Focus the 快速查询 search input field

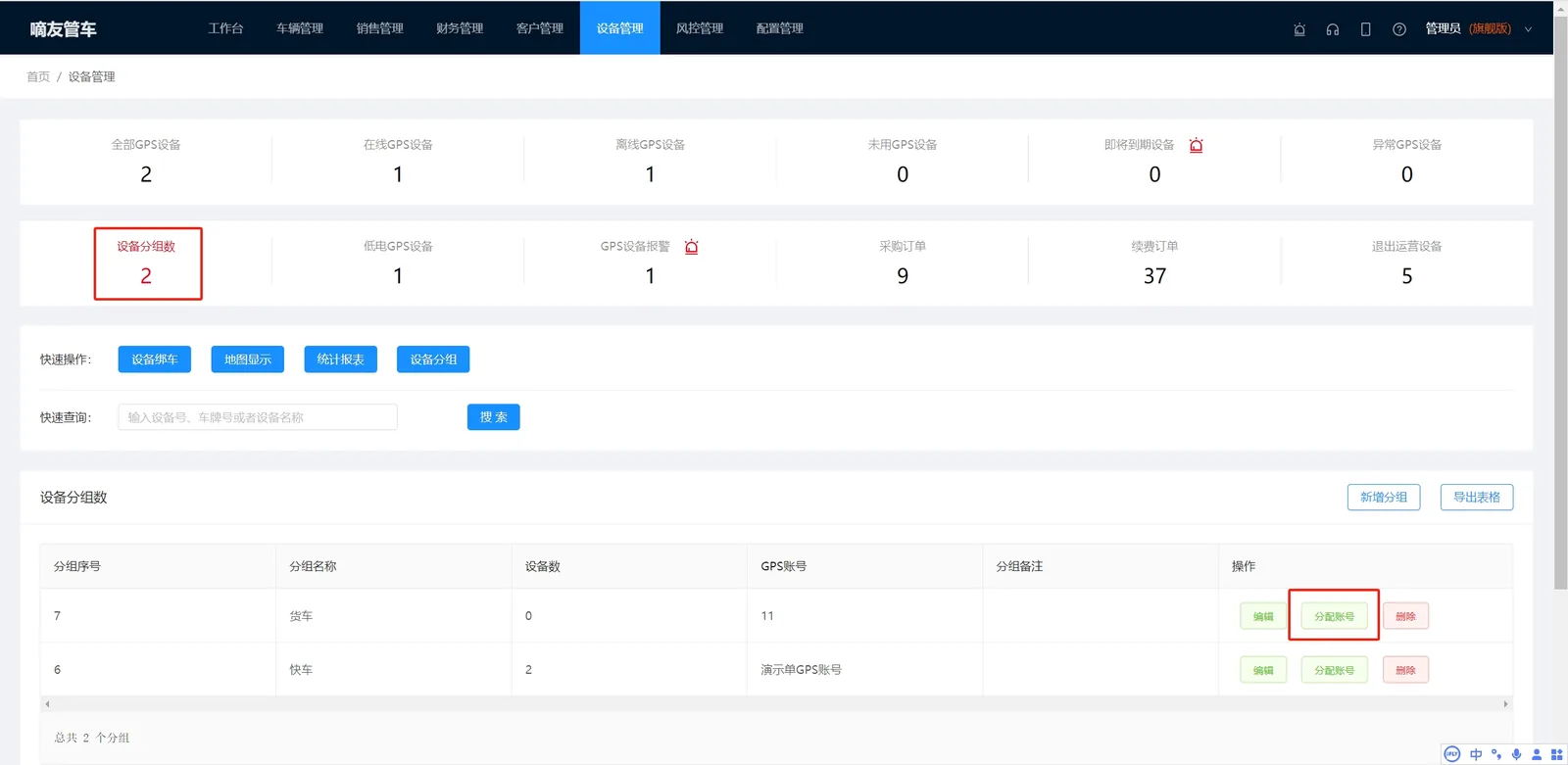[258, 417]
